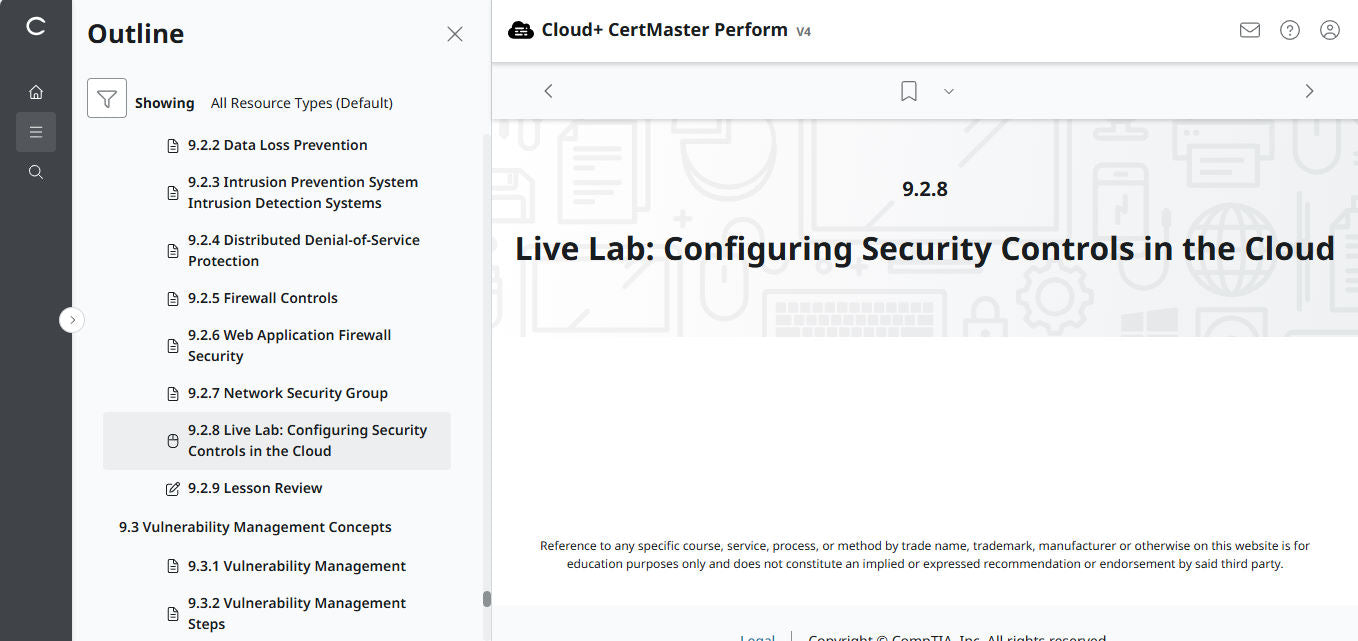Expand the bookmark dropdown chevron
1358x641 pixels.
(949, 91)
